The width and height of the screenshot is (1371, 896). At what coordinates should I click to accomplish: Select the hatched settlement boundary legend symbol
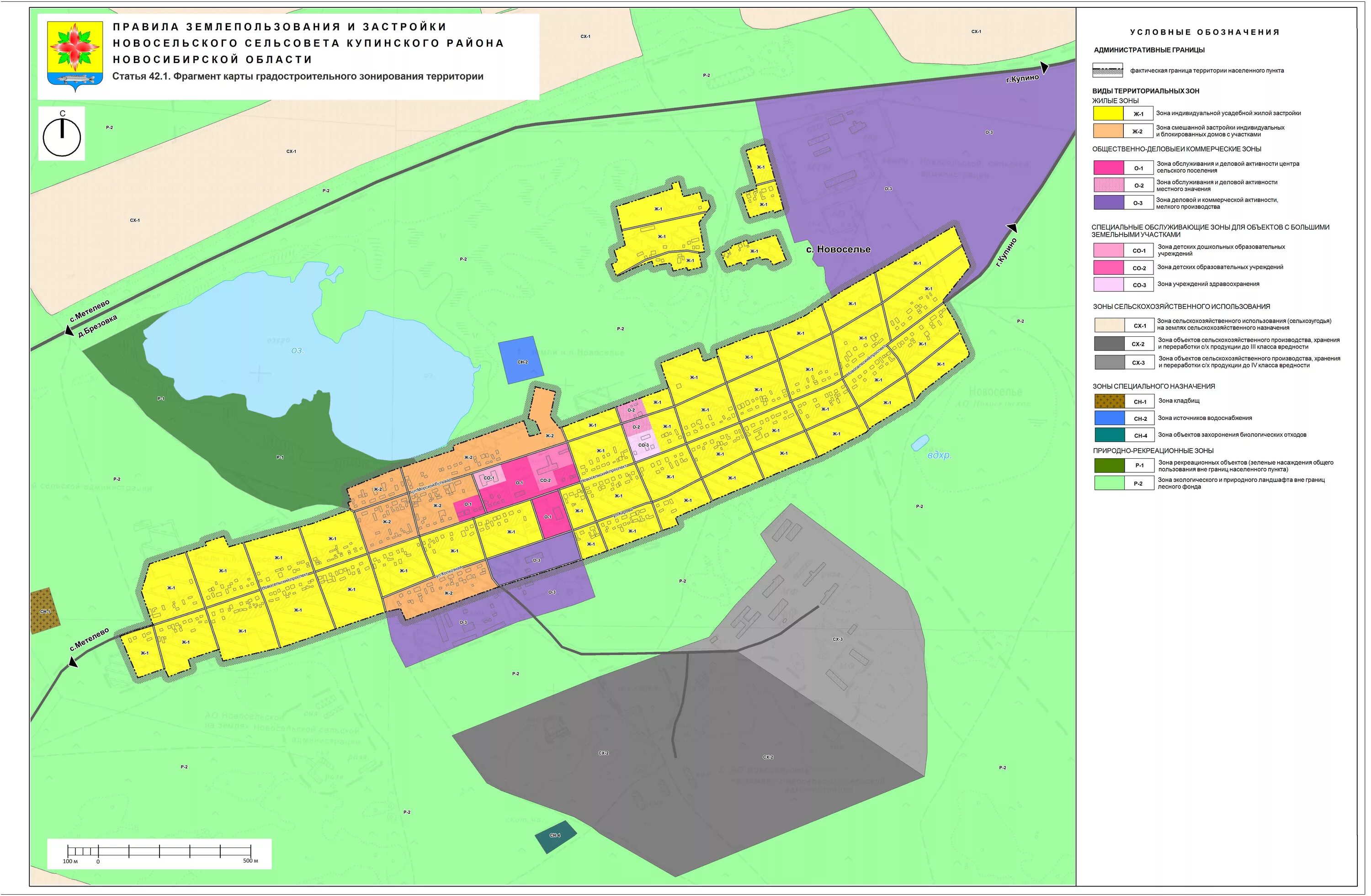pos(1108,70)
